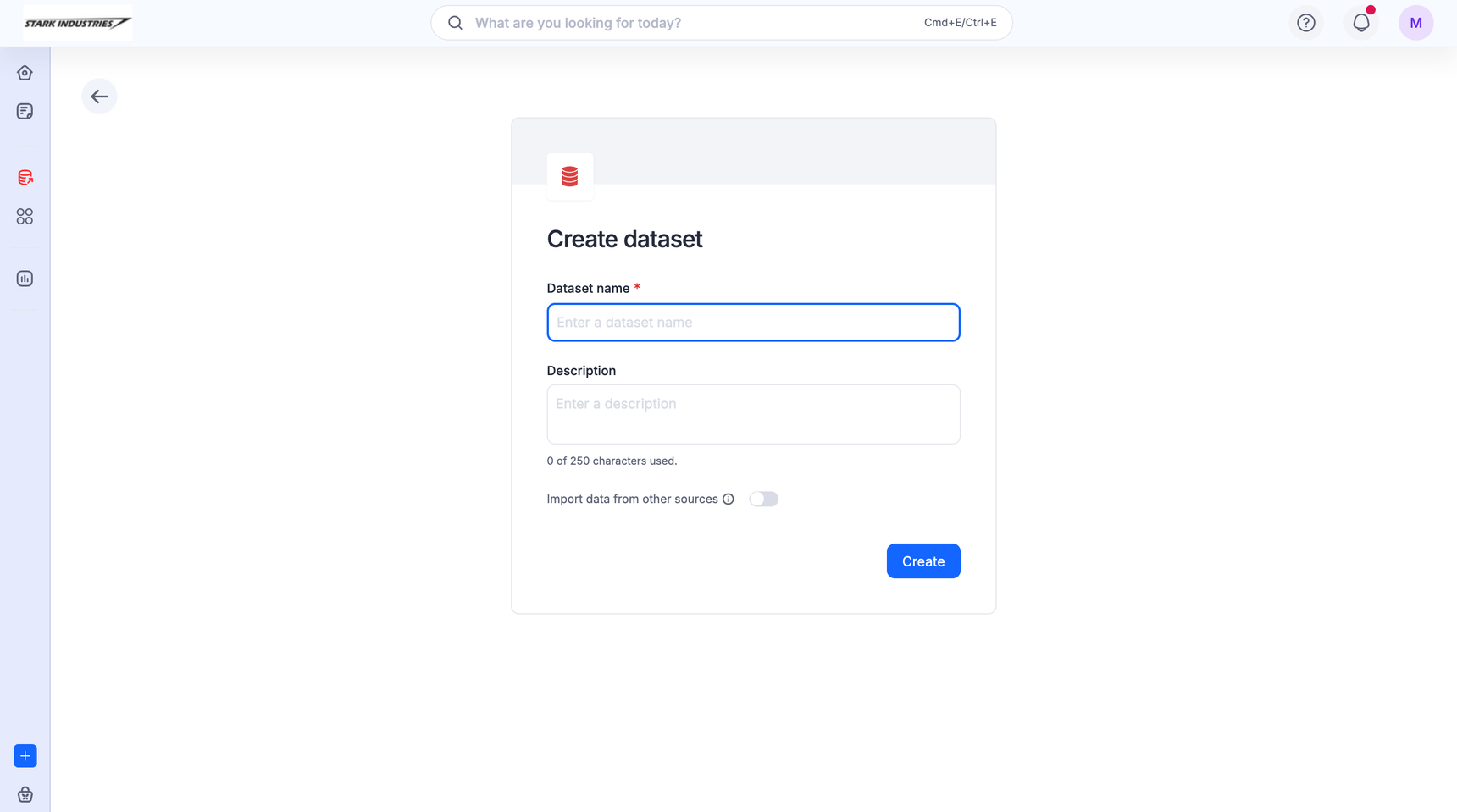Open the bot assistant icon at sidebar bottom
Viewport: 1457px width, 812px height.
click(x=25, y=794)
